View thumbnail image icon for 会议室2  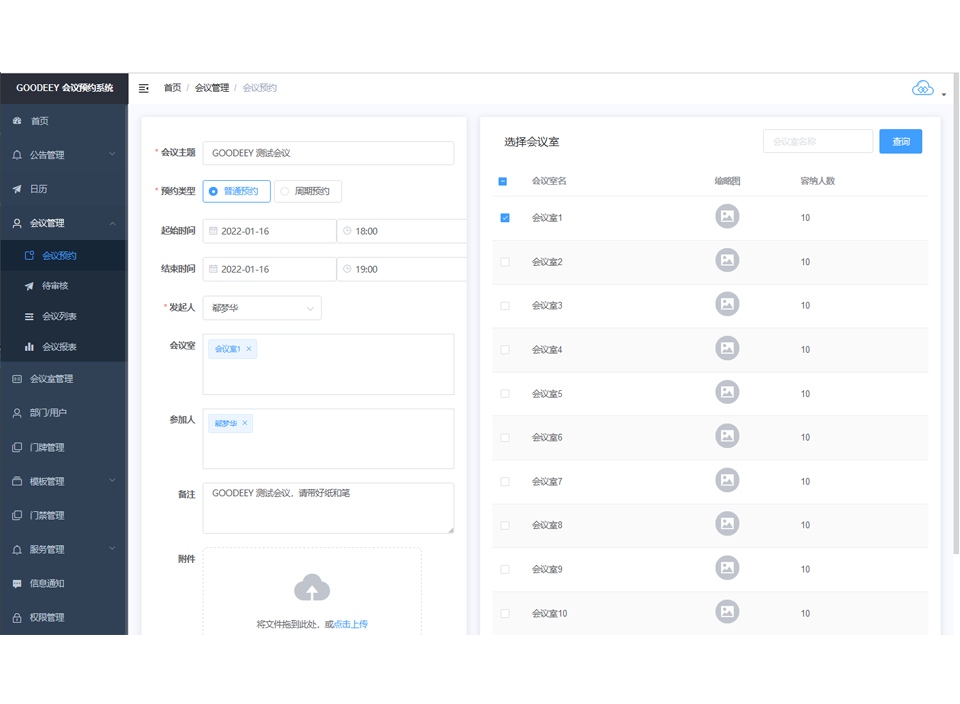tap(727, 260)
